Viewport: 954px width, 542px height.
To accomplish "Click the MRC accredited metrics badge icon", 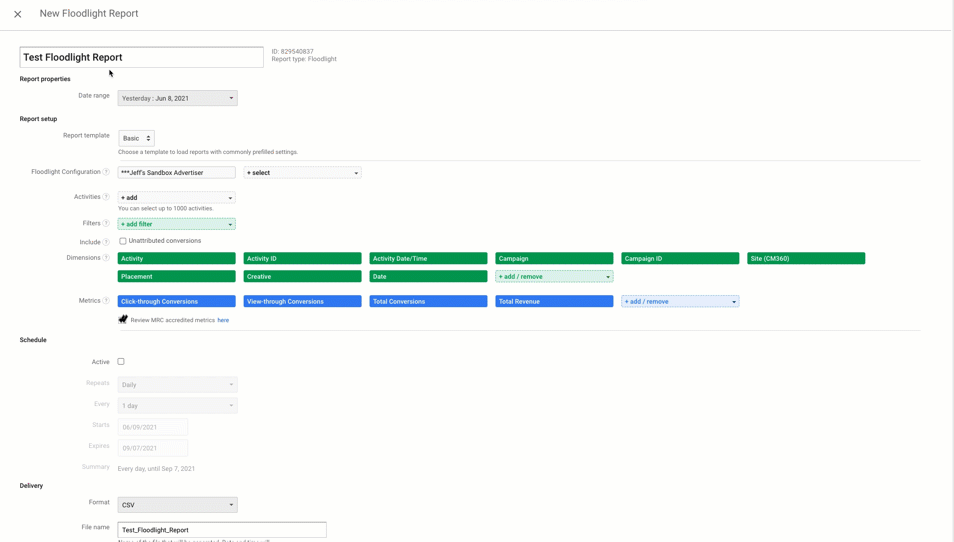I will click(123, 319).
